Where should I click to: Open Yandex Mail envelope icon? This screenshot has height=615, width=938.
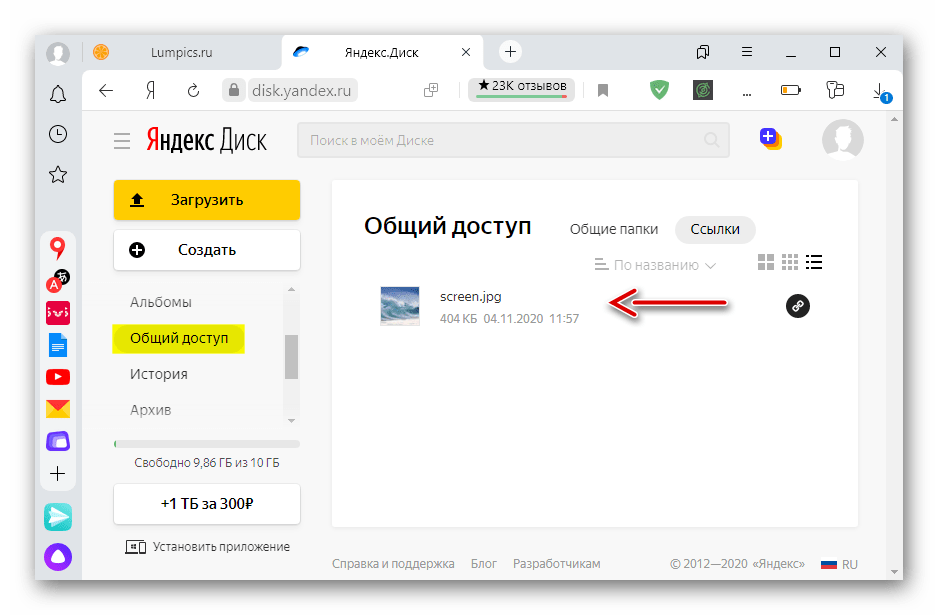[58, 409]
